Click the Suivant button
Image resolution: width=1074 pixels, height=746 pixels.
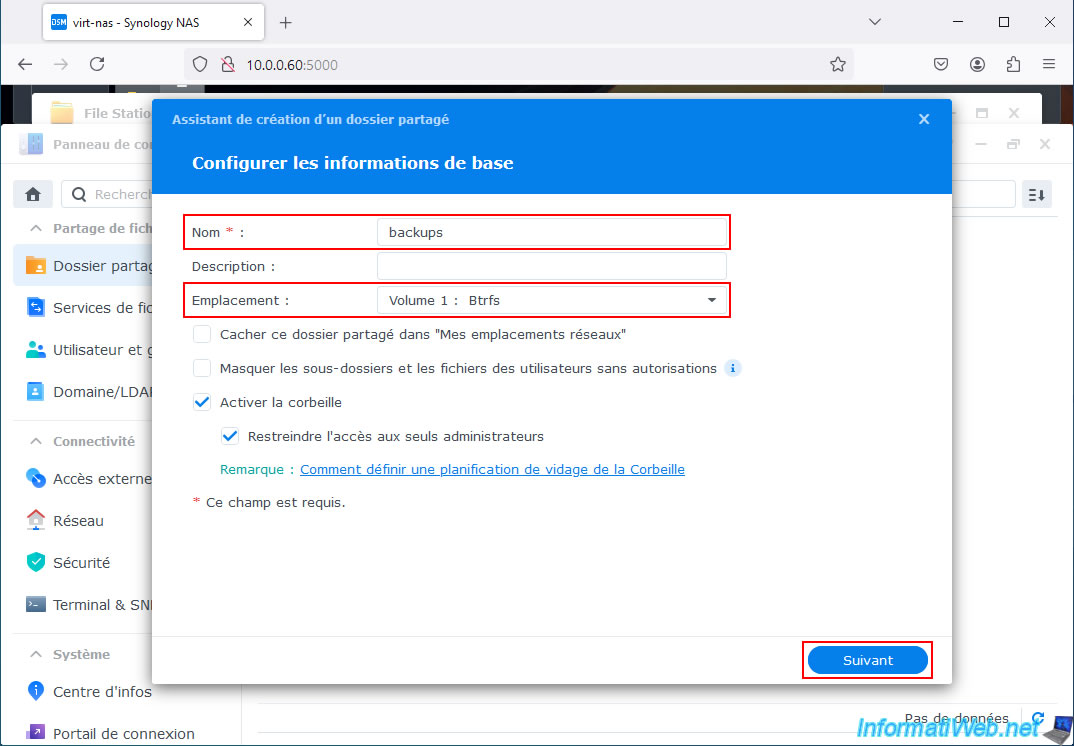(x=867, y=660)
